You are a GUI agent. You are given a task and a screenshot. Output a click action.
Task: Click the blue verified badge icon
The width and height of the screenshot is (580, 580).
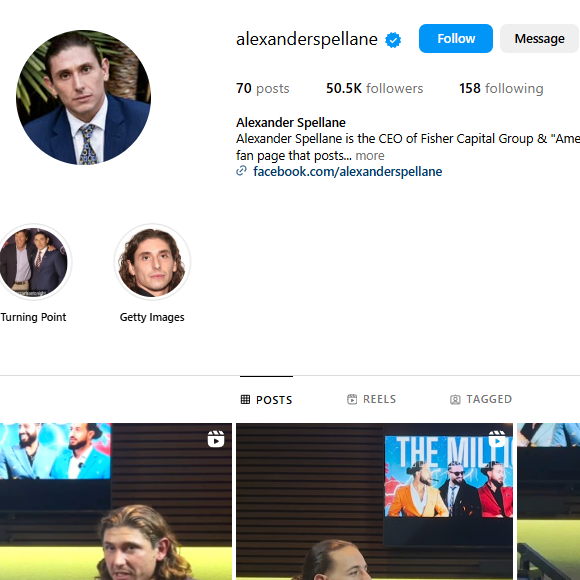tap(393, 40)
